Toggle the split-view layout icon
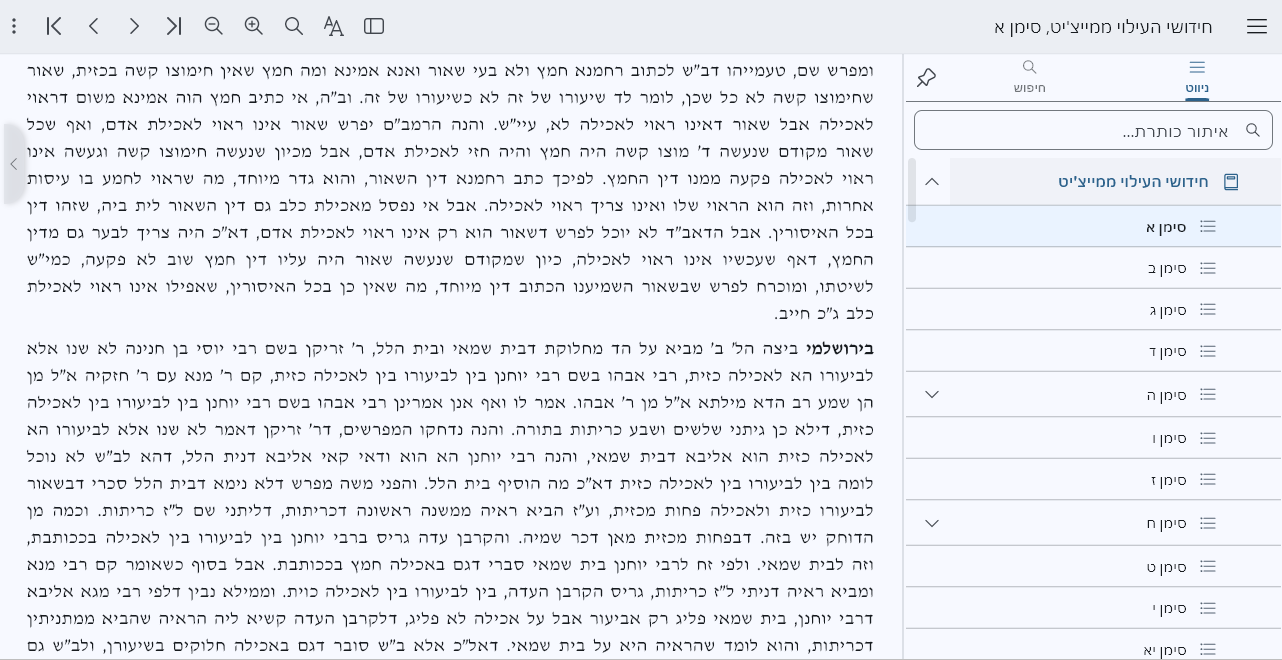 (373, 26)
